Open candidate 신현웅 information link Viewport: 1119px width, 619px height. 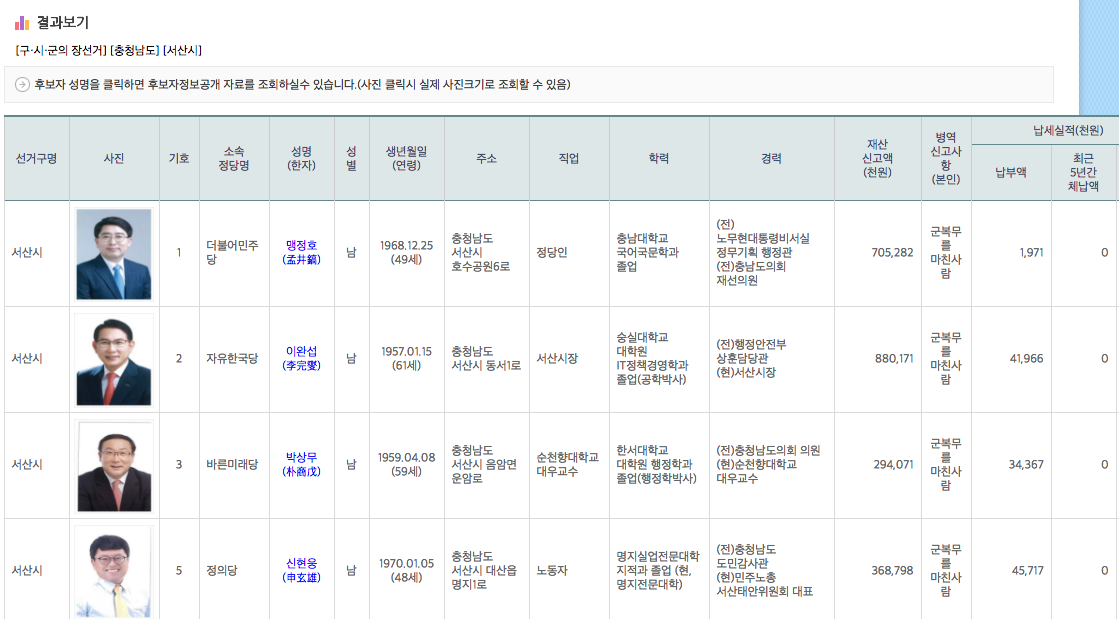pyautogui.click(x=301, y=570)
